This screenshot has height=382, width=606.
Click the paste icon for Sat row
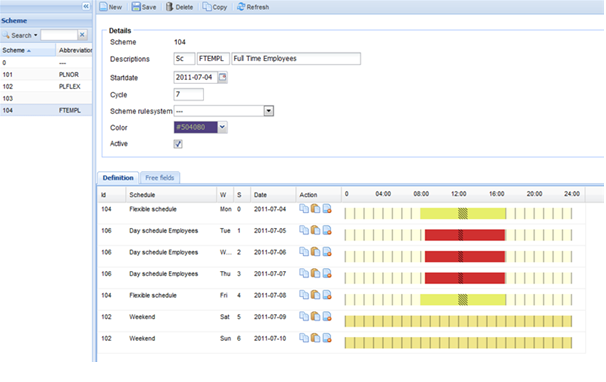315,316
